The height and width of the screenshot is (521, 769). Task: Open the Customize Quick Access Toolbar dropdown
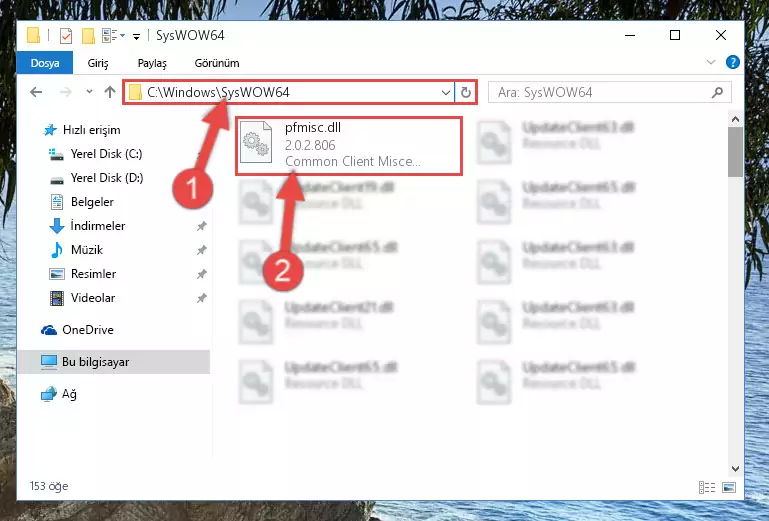pyautogui.click(x=136, y=36)
